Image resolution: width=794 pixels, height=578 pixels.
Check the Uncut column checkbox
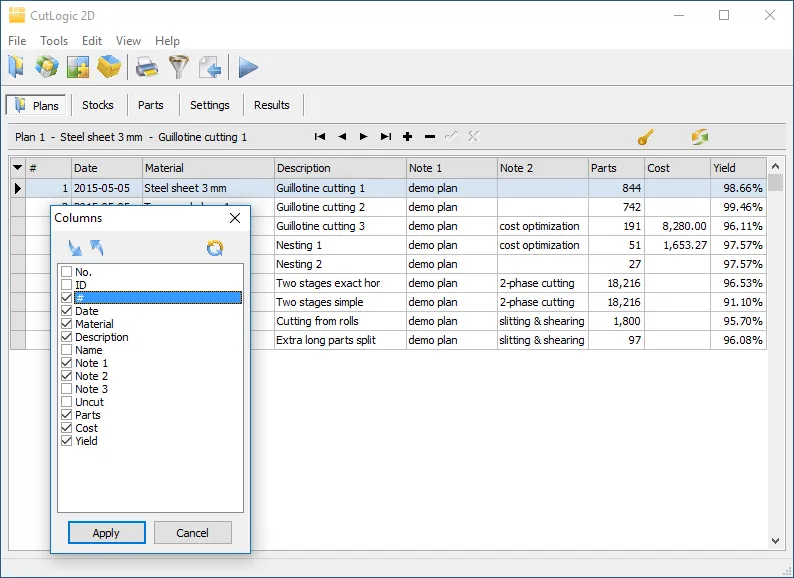click(x=67, y=402)
